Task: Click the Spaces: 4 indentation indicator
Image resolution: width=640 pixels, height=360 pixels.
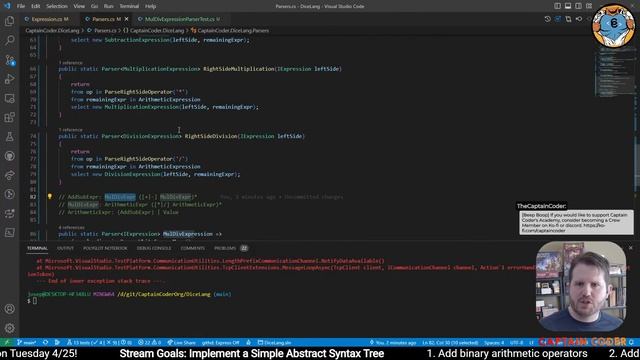Action: pyautogui.click(x=494, y=342)
